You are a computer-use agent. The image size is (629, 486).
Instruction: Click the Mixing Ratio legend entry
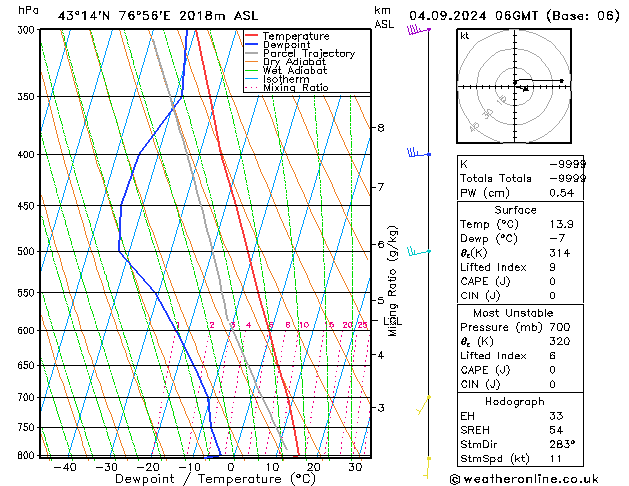(x=295, y=88)
